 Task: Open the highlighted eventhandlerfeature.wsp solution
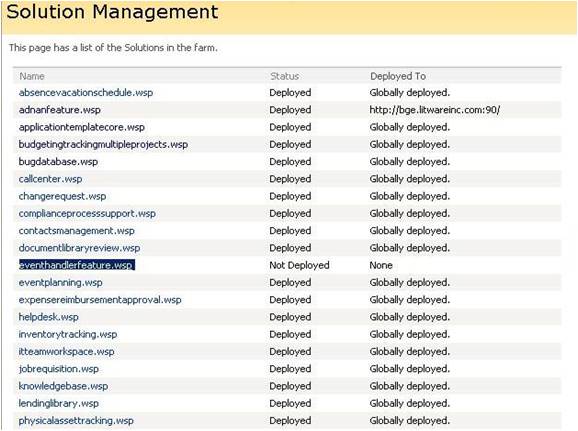click(77, 265)
